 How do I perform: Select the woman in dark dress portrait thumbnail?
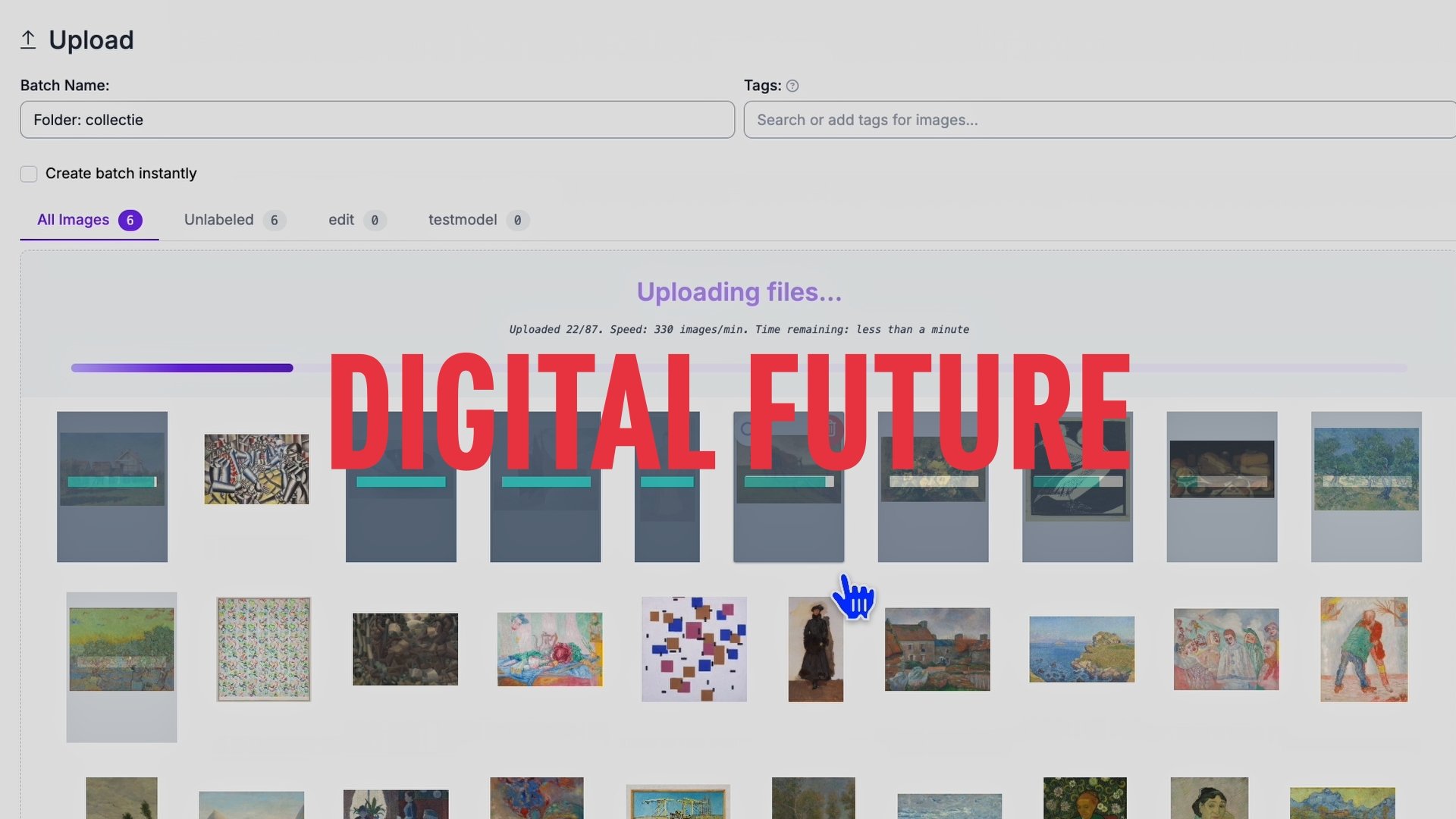click(x=815, y=649)
